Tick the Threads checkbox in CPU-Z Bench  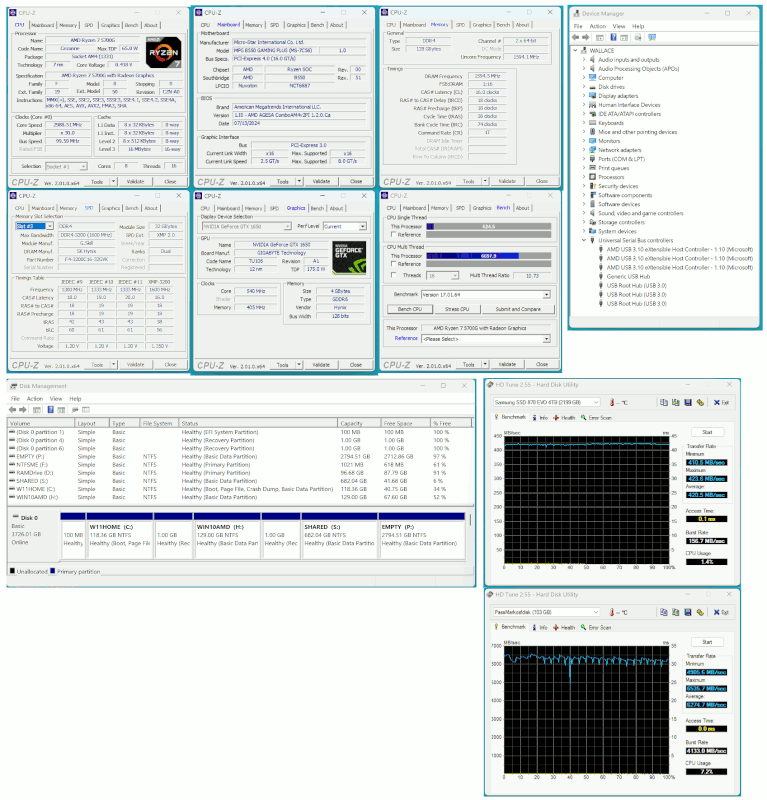[x=393, y=275]
